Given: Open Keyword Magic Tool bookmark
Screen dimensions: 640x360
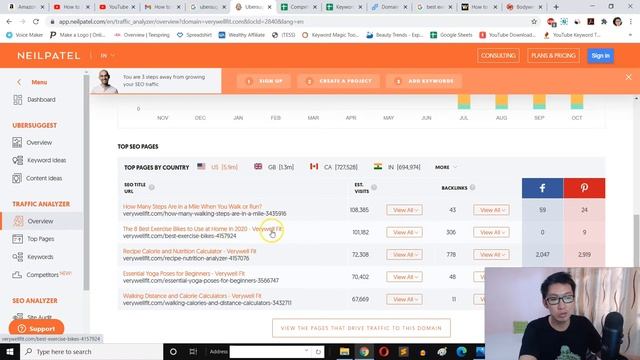Looking at the screenshot, I should point(331,35).
